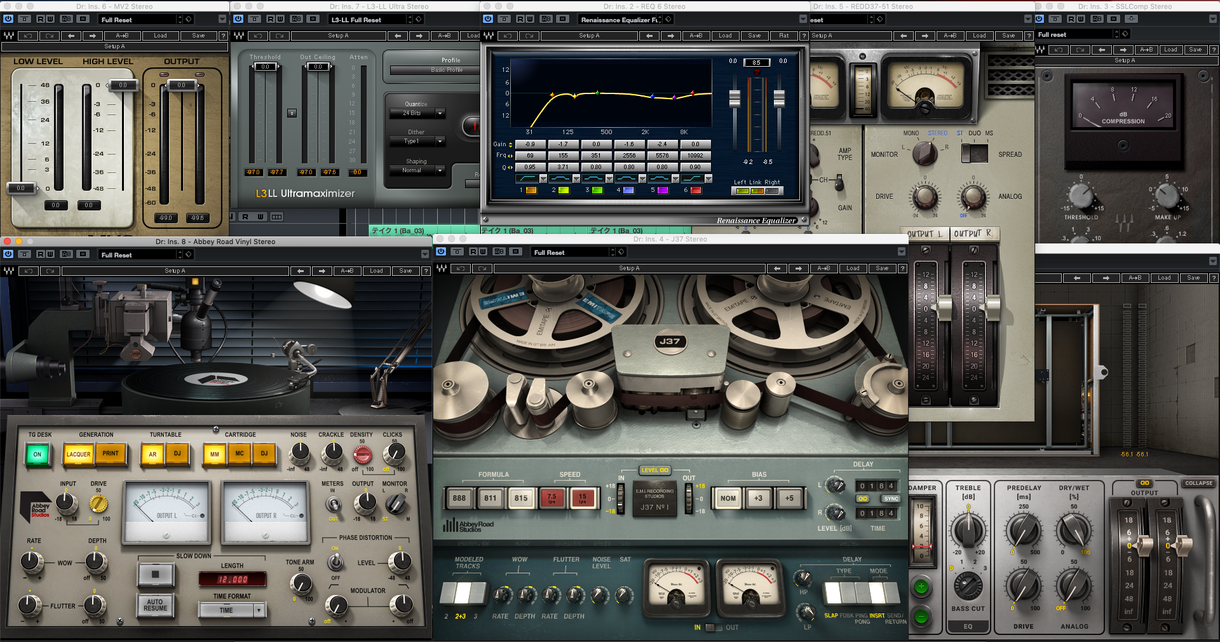The width and height of the screenshot is (1220, 642).
Task: Click the Threshold knob on SSLComp
Action: pos(1081,196)
